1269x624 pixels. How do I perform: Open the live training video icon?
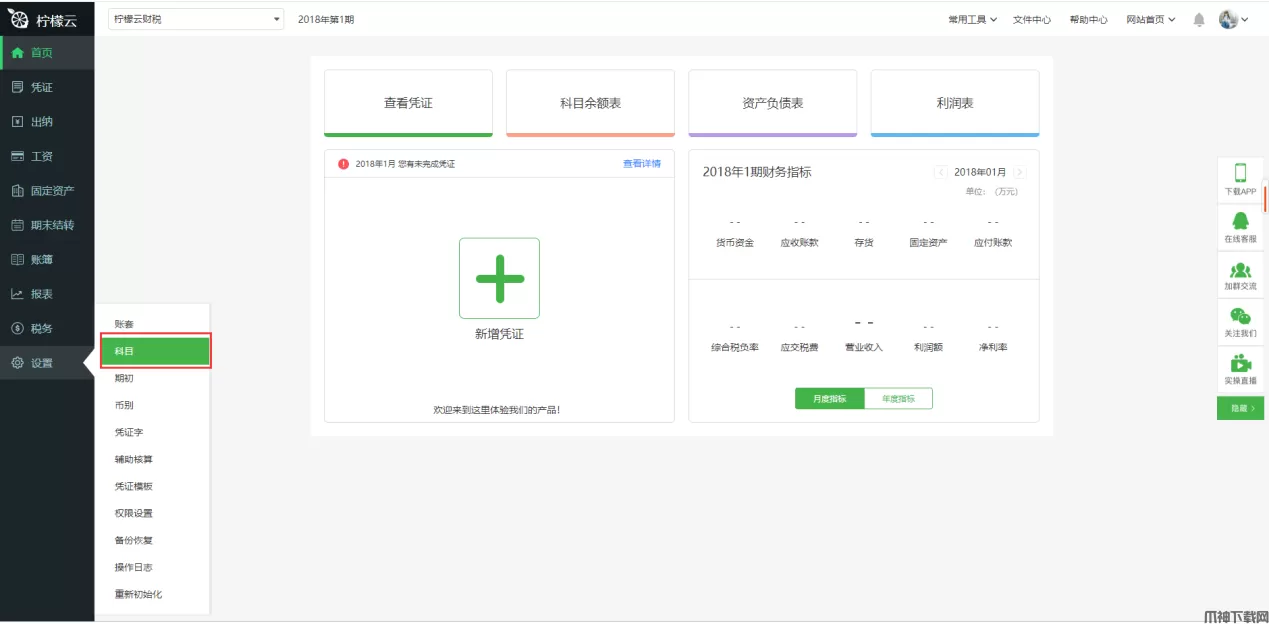coord(1240,364)
